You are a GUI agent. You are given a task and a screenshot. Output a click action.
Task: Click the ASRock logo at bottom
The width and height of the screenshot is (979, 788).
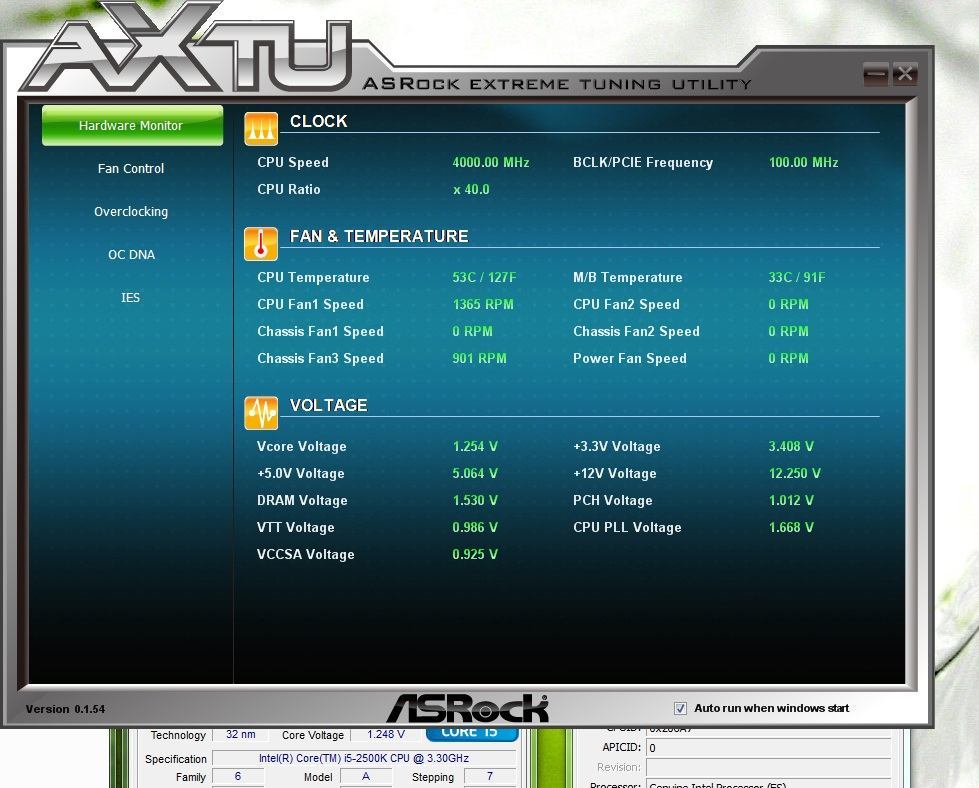coord(468,709)
